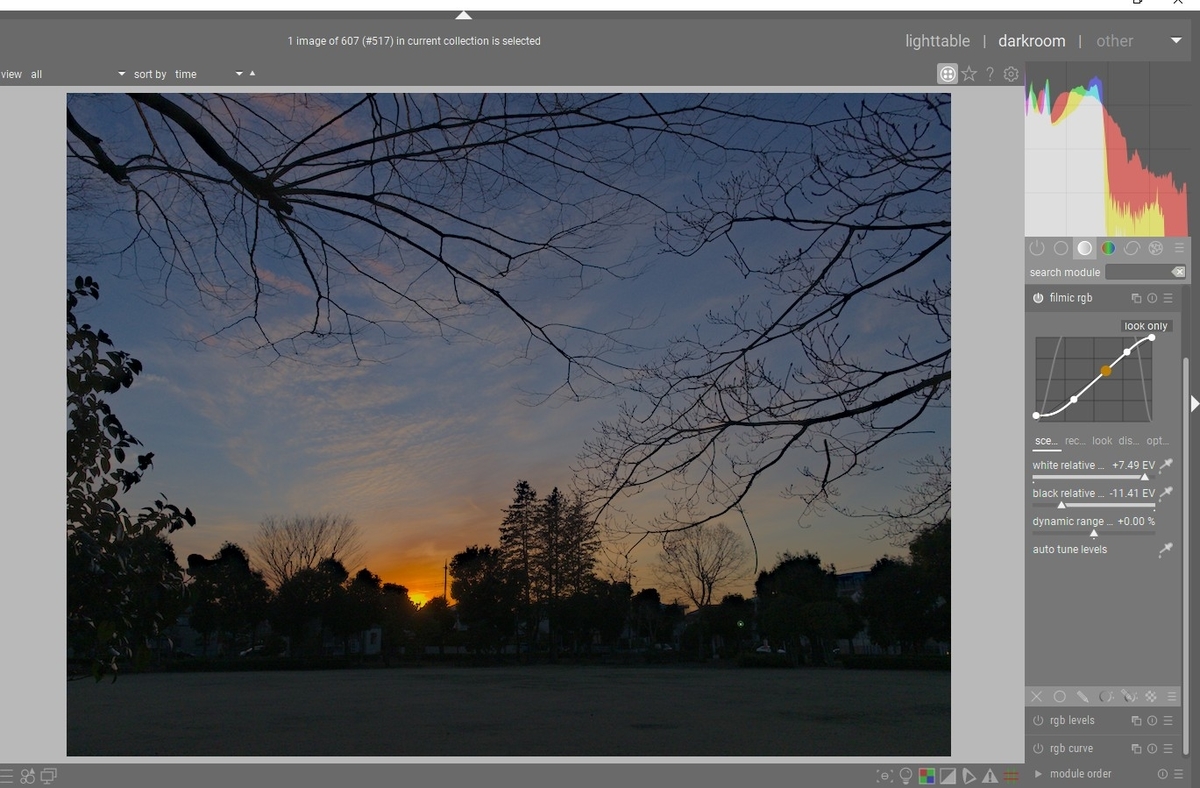Show only active modules group
Screen dimensions: 1200x788
[1037, 248]
